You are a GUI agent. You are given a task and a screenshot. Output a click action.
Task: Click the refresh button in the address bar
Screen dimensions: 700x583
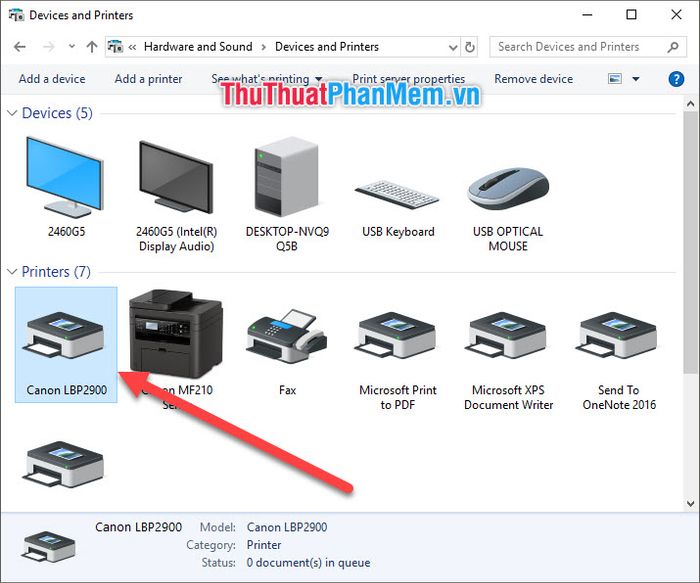(470, 47)
